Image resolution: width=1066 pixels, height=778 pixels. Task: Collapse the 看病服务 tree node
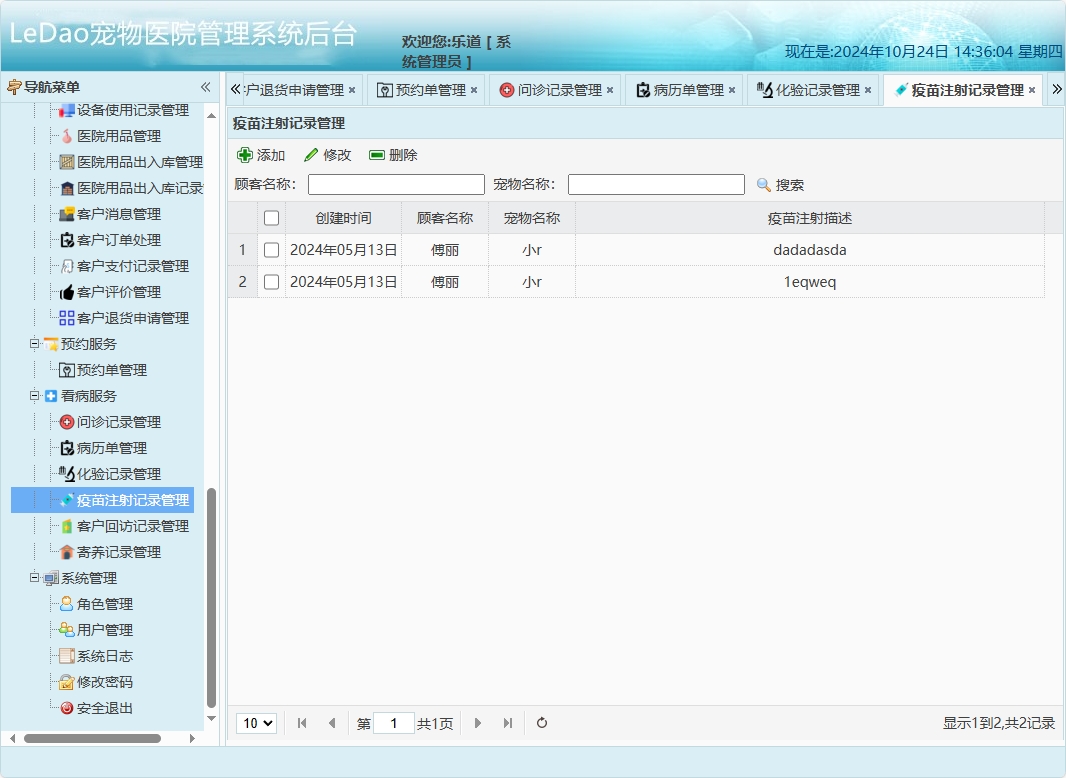coord(32,395)
